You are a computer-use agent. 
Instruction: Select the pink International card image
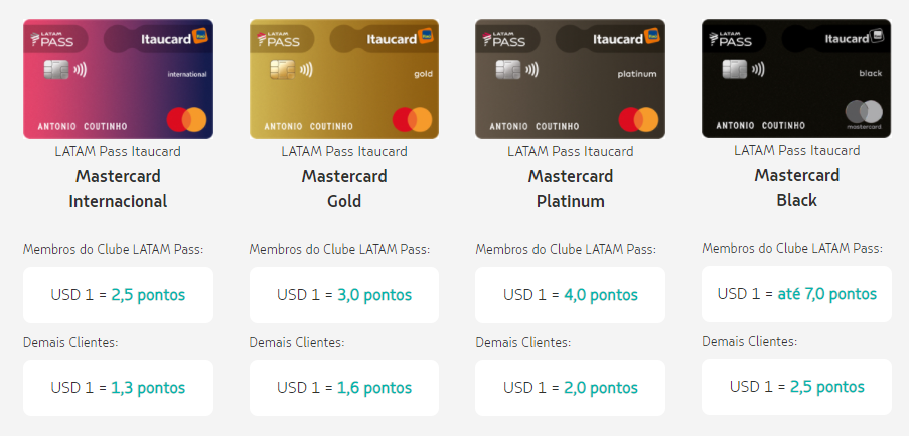[118, 79]
